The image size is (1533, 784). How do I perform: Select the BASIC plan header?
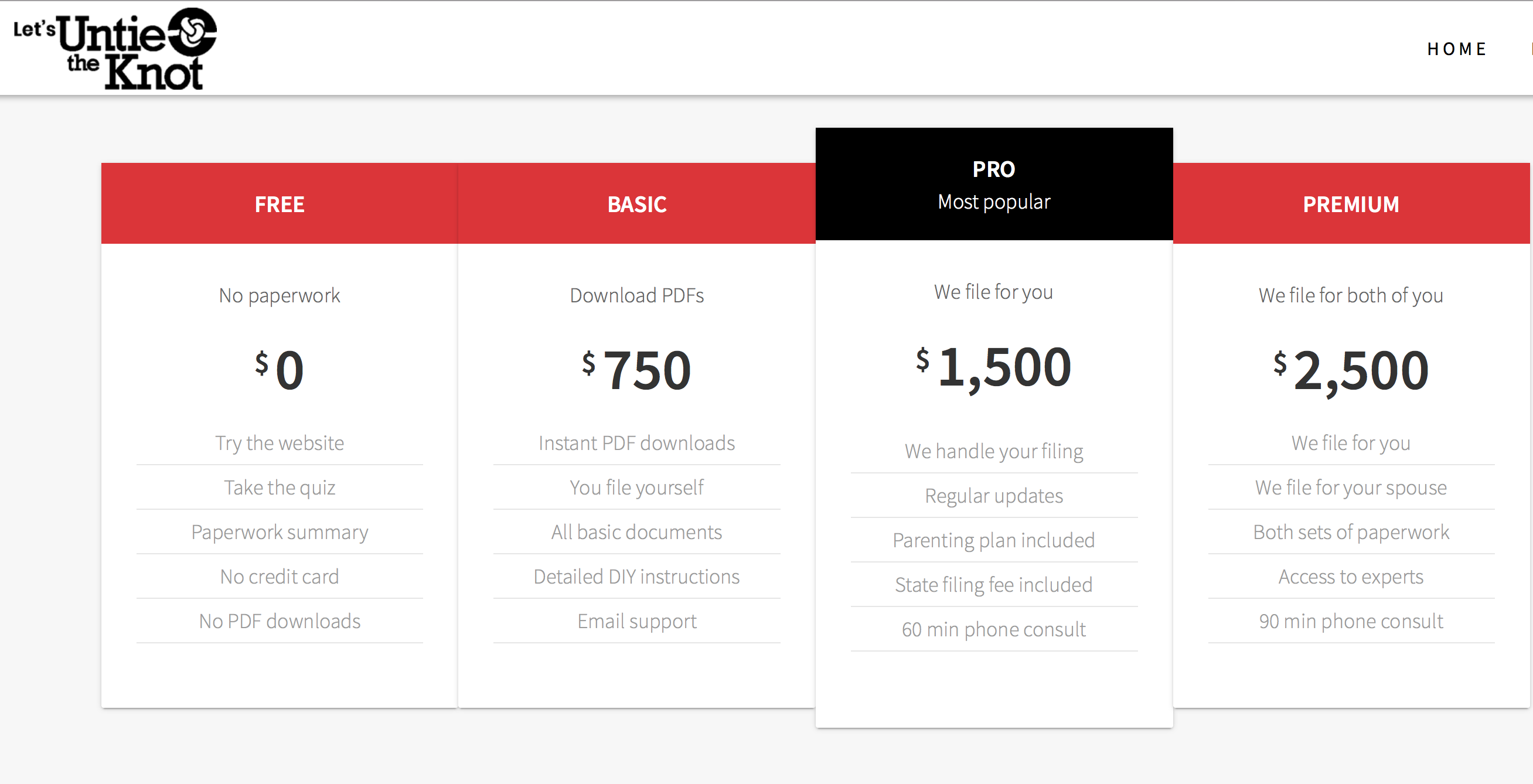[x=637, y=204]
